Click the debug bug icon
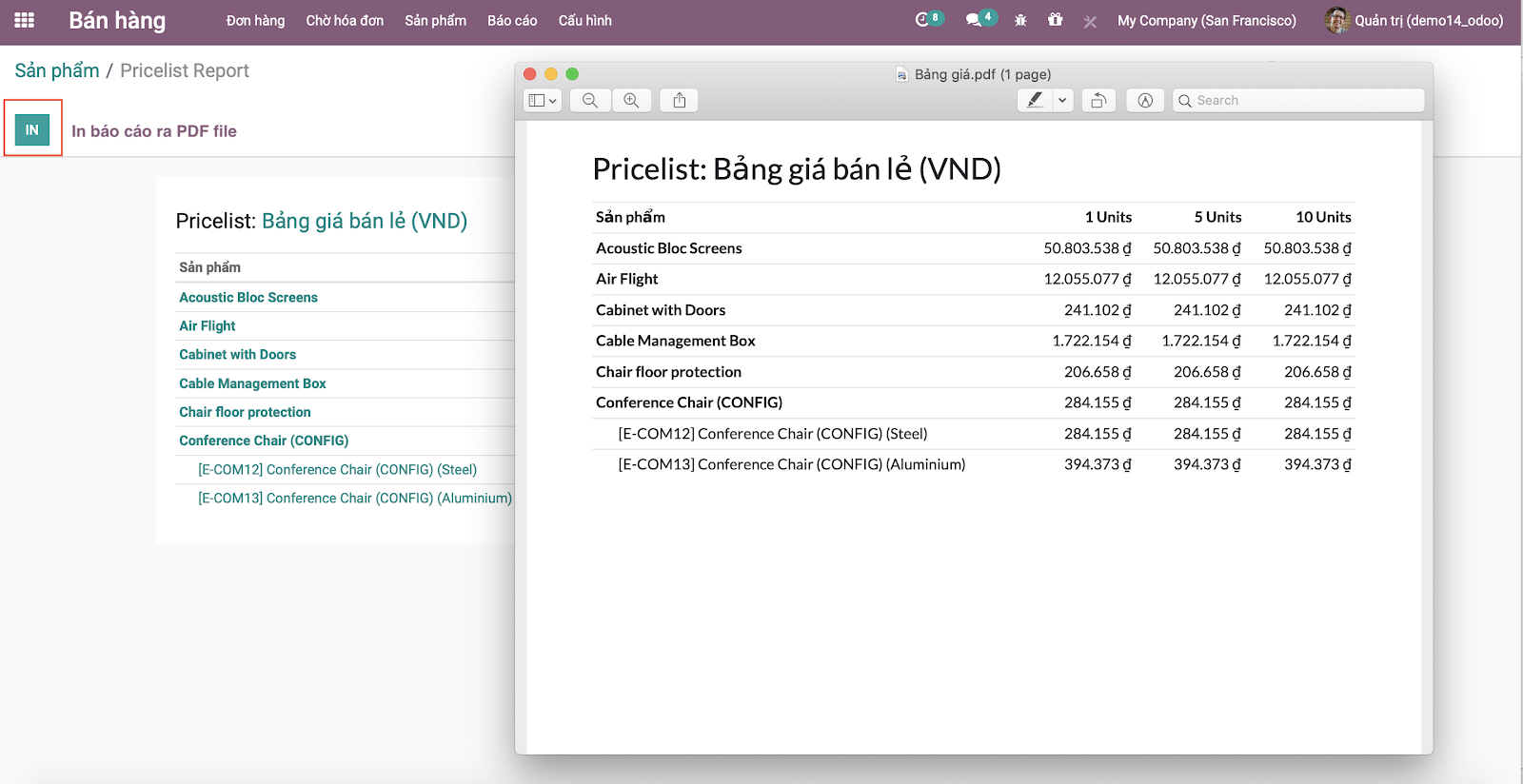 [x=1020, y=20]
